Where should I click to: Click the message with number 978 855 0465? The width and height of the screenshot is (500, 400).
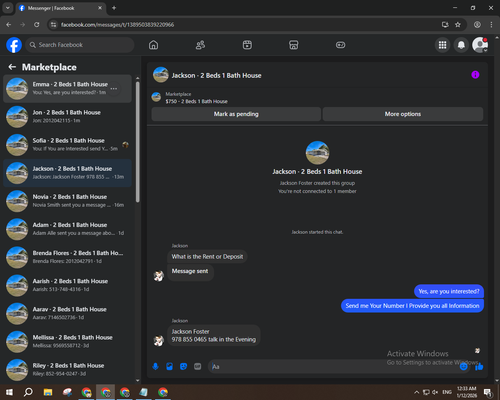tap(214, 335)
